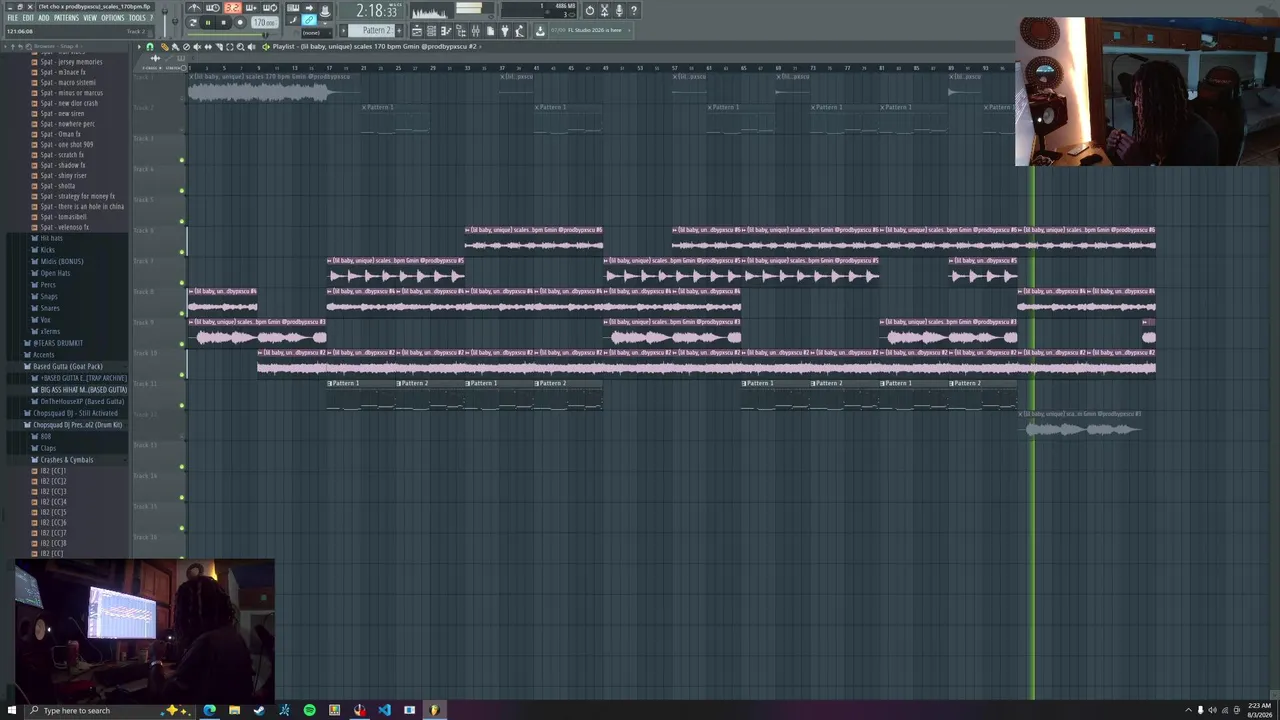Select the Playback speaker tool in playlist toolbar

pyautogui.click(x=251, y=47)
